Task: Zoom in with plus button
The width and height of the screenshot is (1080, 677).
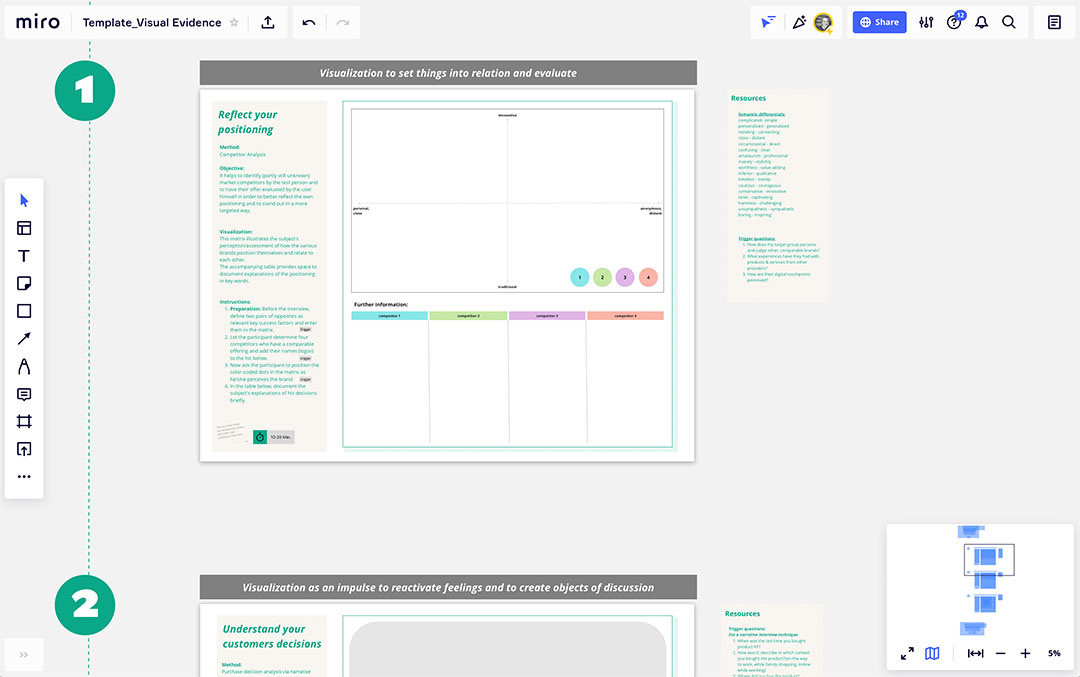Action: (1025, 654)
